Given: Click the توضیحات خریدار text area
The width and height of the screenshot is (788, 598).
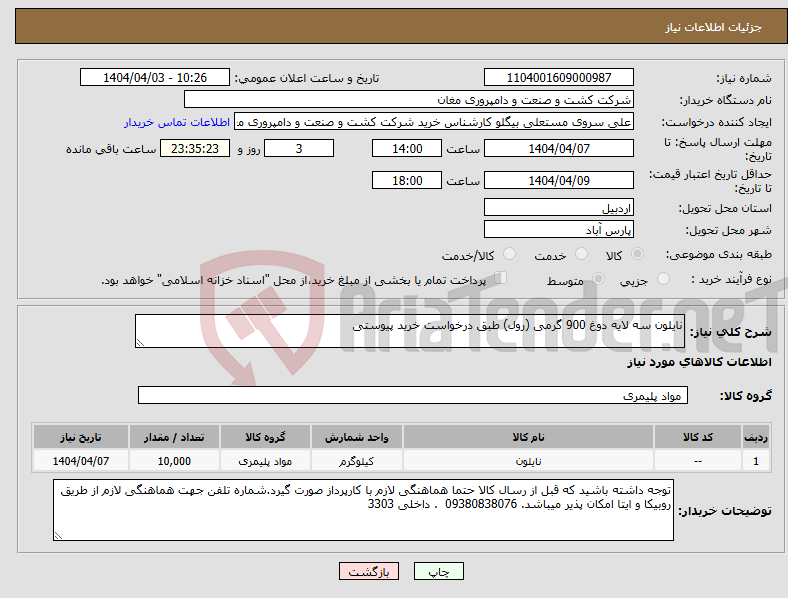Looking at the screenshot, I should pyautogui.click(x=363, y=510).
